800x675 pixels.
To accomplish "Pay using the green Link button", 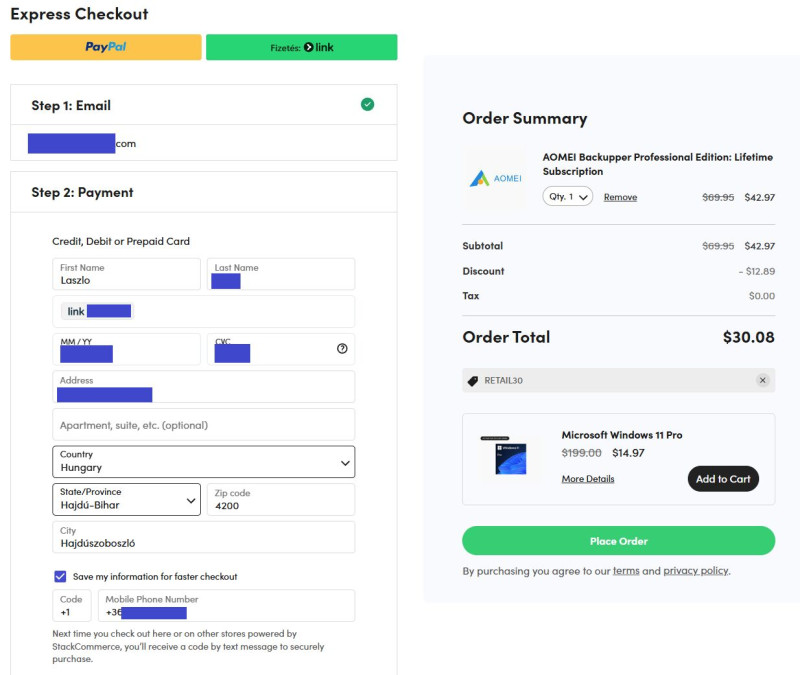I will click(302, 47).
